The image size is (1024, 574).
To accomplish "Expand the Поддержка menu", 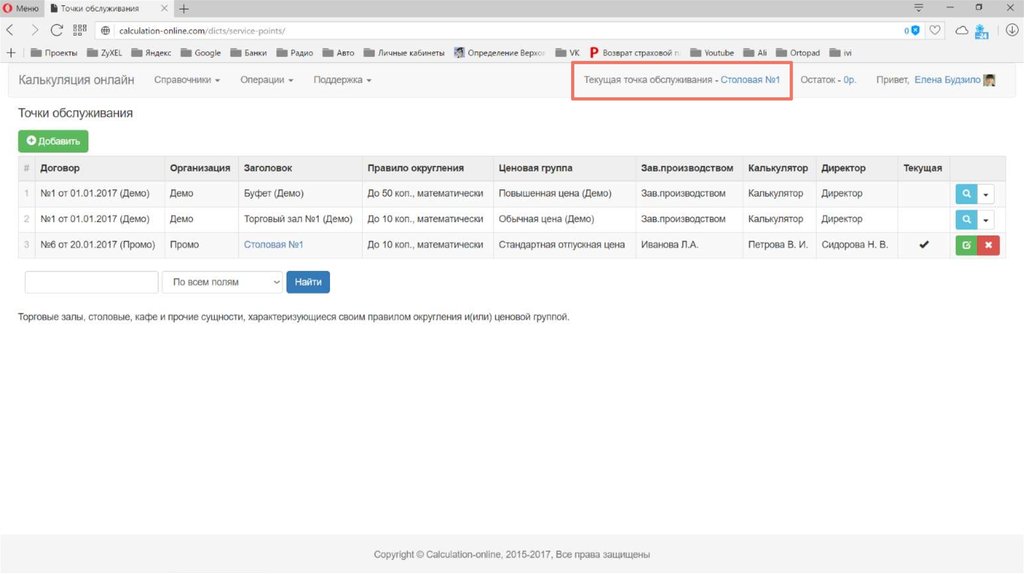I will (x=342, y=80).
